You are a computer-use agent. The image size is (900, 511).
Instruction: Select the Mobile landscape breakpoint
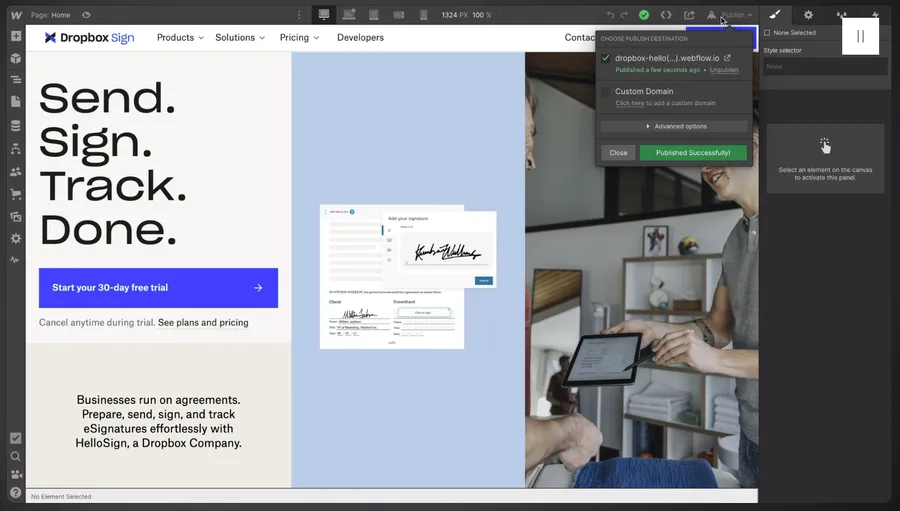(x=399, y=15)
